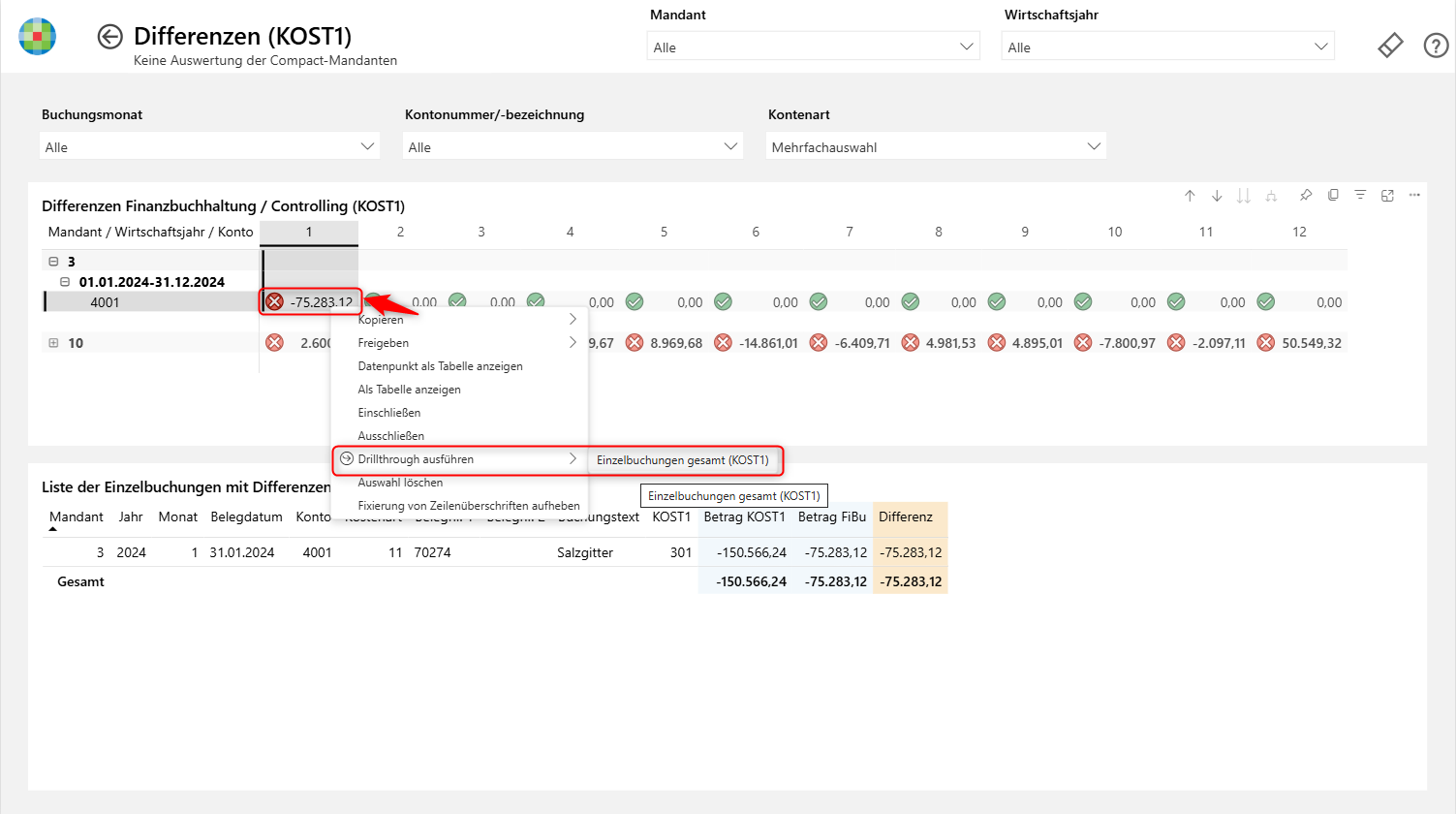Click the back navigation arrow next to the title
This screenshot has width=1456, height=814.
coord(109,36)
